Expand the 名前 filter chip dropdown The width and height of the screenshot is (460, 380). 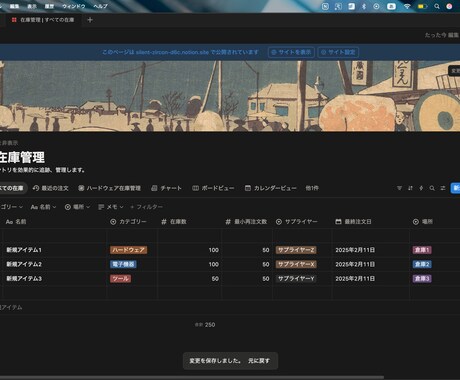coord(43,207)
